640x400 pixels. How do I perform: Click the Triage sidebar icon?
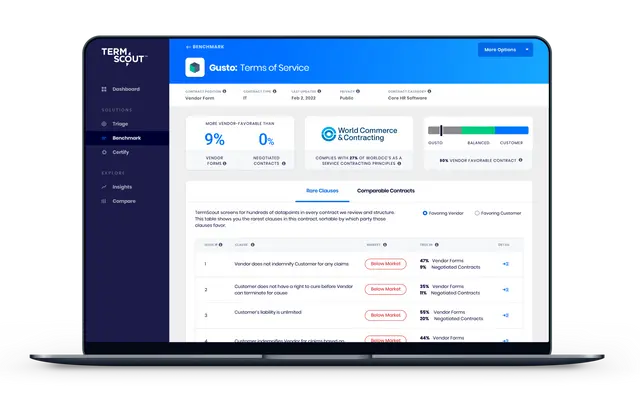coord(104,124)
